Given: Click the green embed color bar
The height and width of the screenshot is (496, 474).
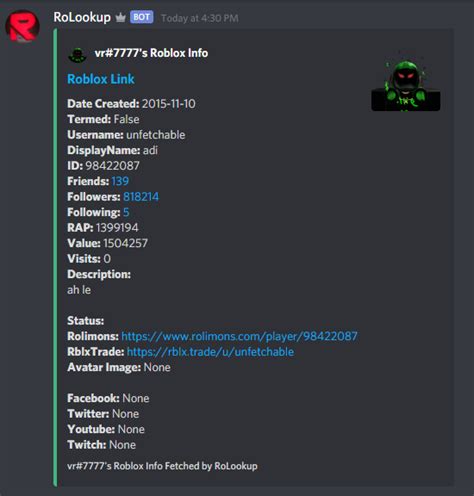Looking at the screenshot, I should [x=55, y=258].
